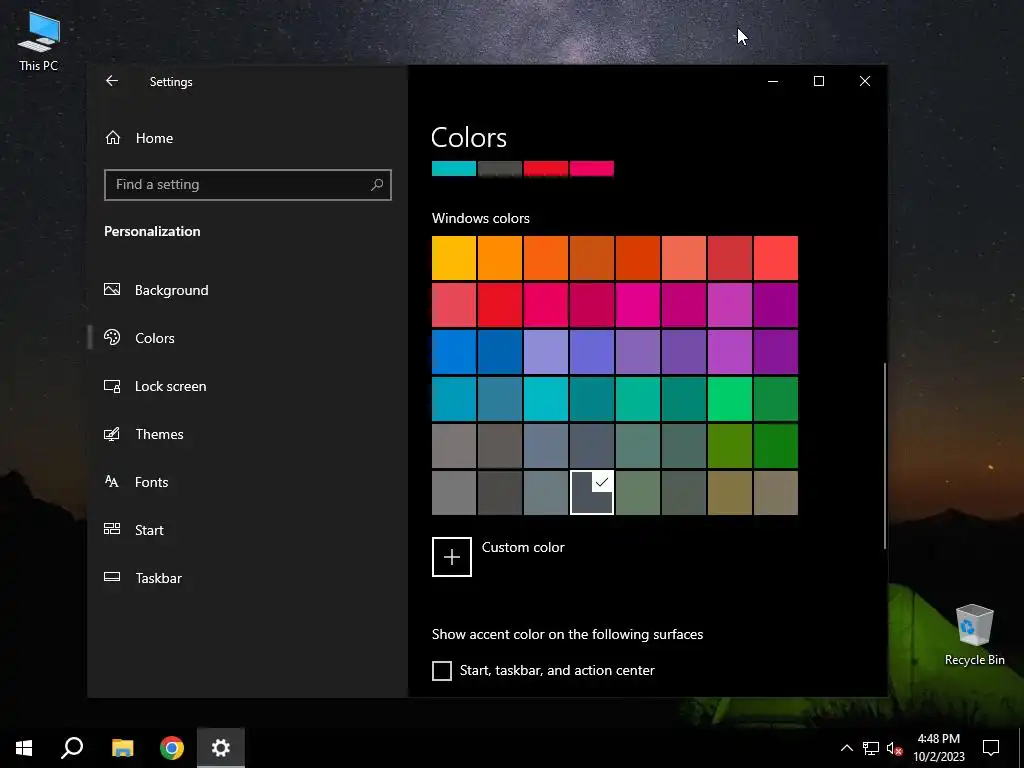Image resolution: width=1024 pixels, height=768 pixels.
Task: Pick the red recent color swatch
Action: click(546, 168)
